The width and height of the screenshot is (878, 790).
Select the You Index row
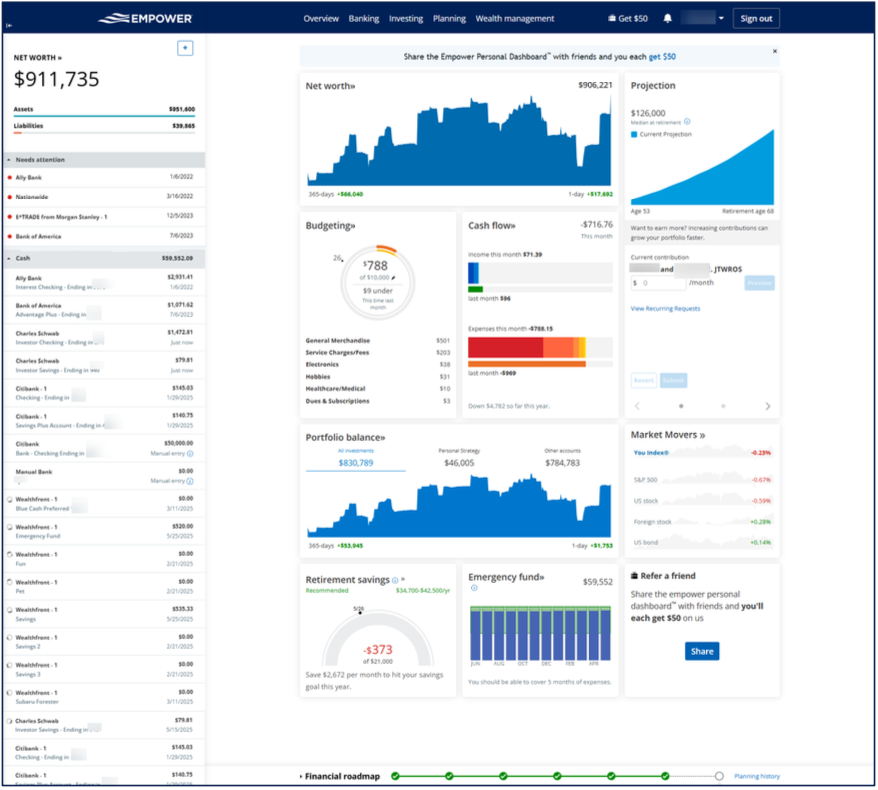tap(702, 453)
